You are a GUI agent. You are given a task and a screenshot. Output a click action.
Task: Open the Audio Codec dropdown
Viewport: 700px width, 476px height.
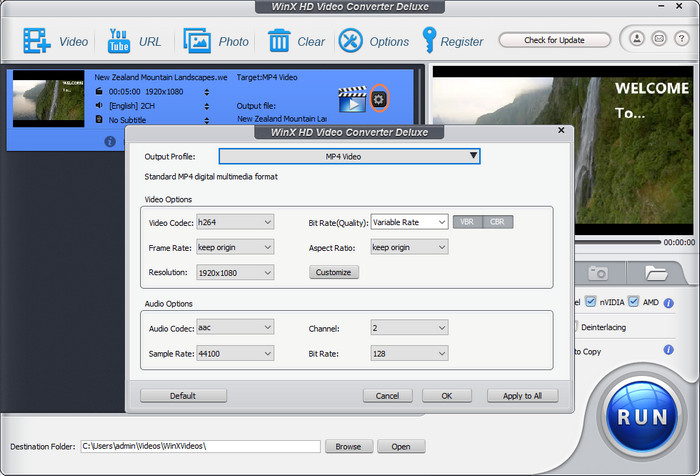235,327
